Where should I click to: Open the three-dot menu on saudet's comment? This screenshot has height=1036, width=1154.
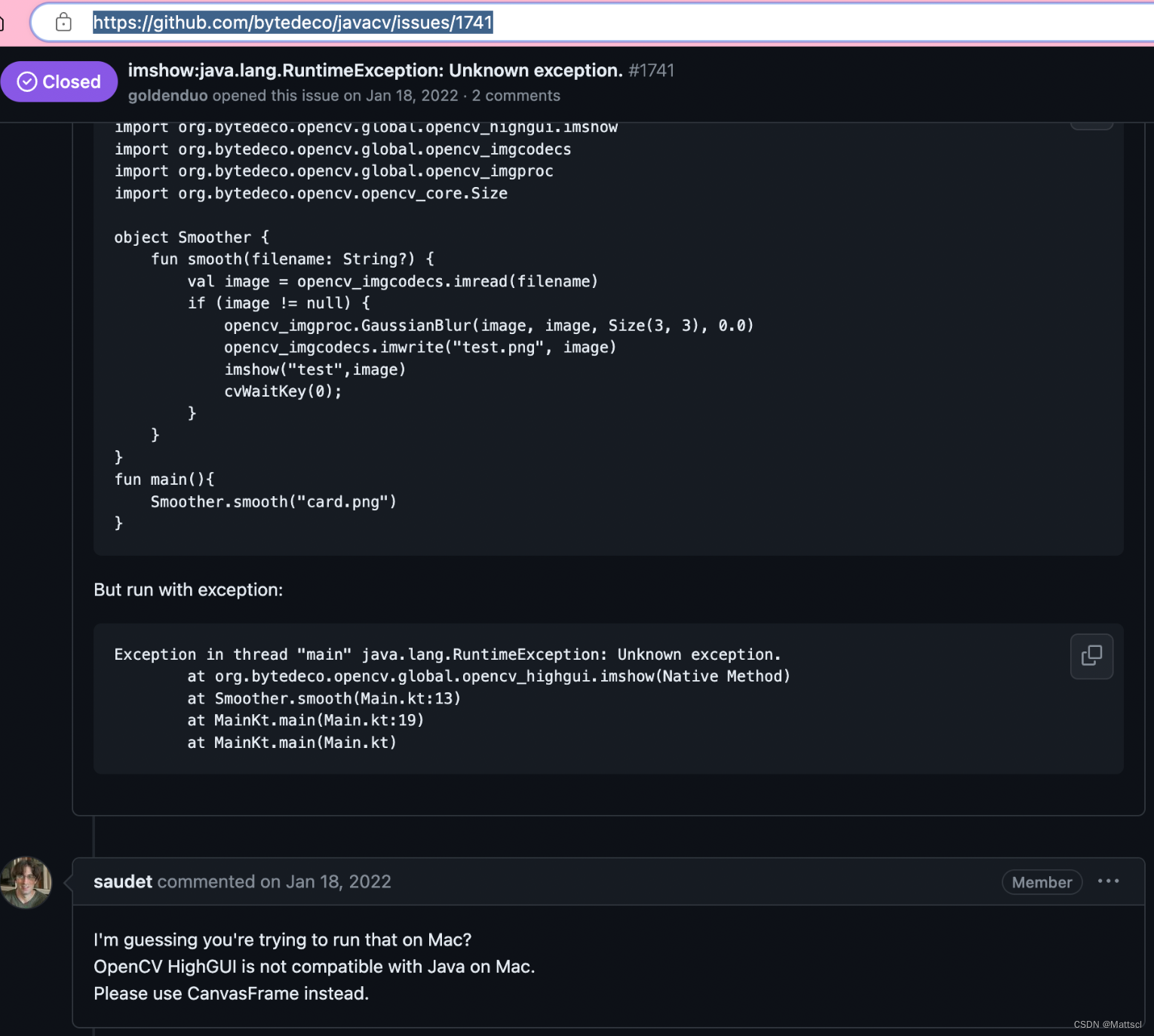1108,881
